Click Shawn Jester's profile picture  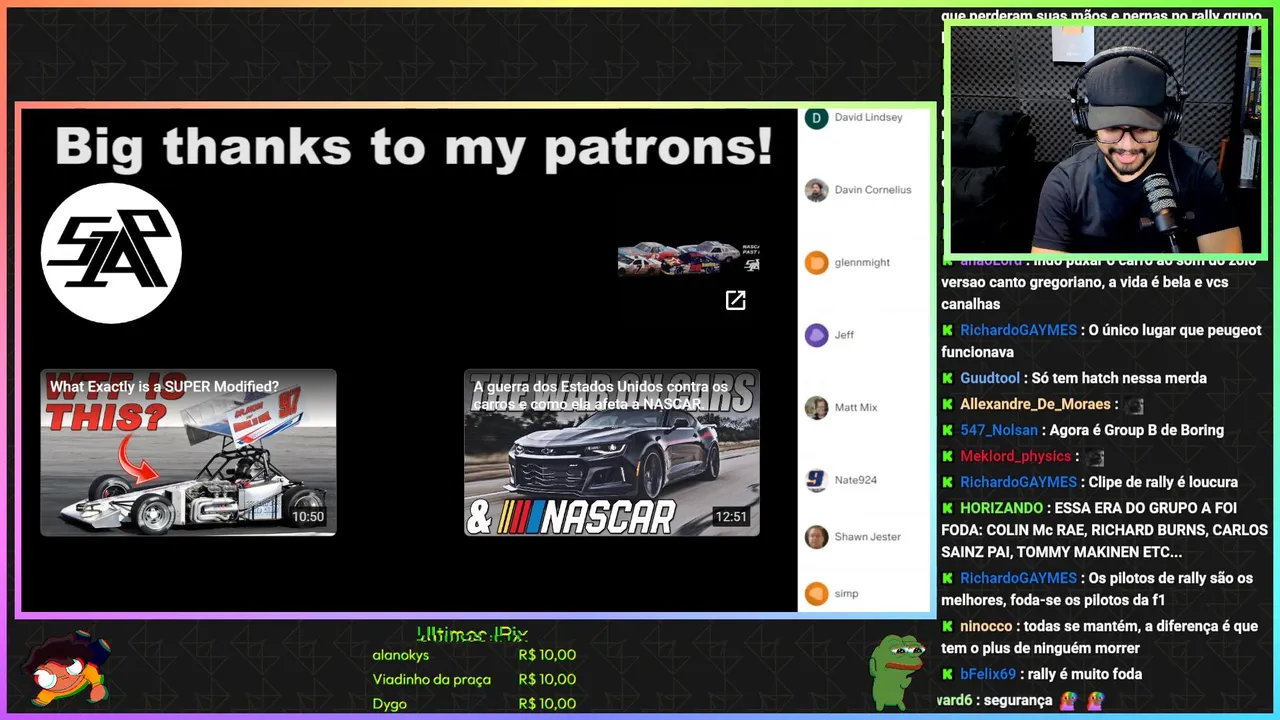pos(817,537)
